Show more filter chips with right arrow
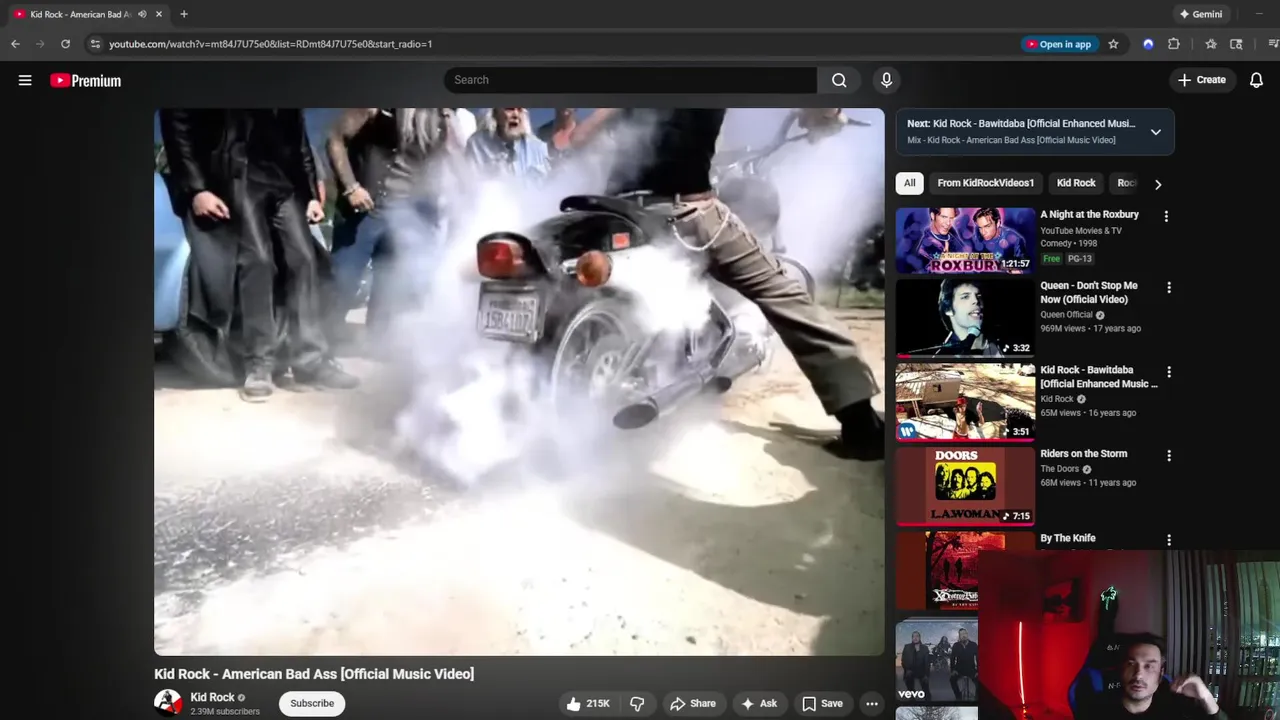1280x720 pixels. coord(1158,184)
